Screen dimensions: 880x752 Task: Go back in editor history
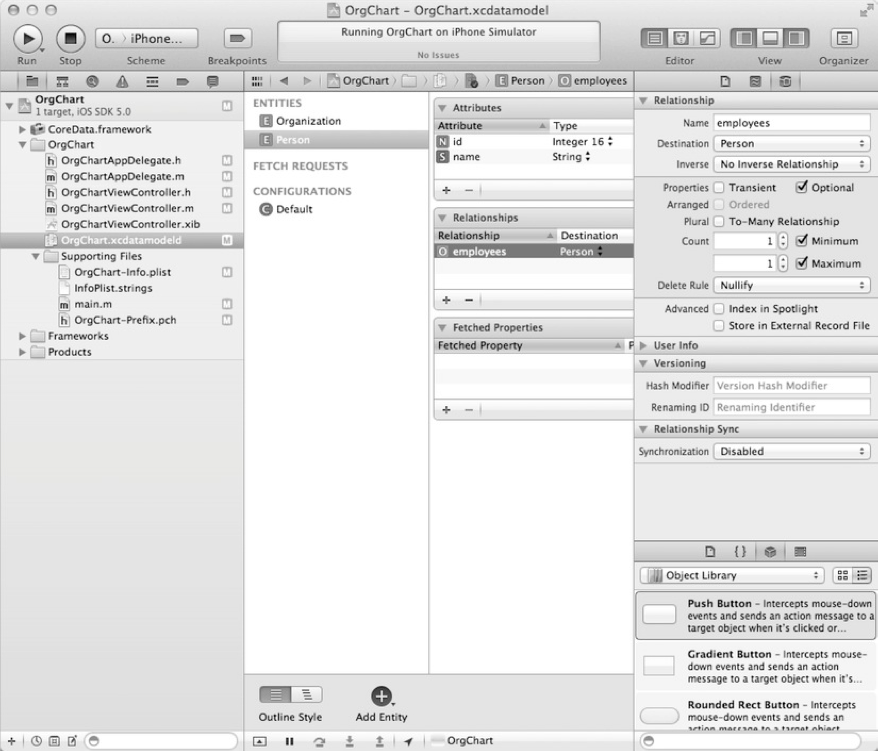[x=284, y=81]
